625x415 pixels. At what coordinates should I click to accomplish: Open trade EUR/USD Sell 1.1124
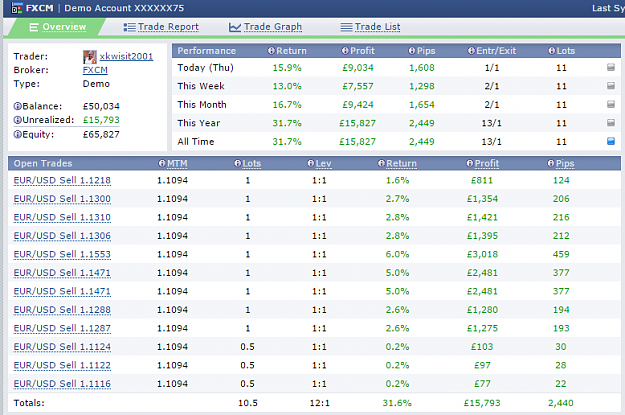[x=62, y=347]
